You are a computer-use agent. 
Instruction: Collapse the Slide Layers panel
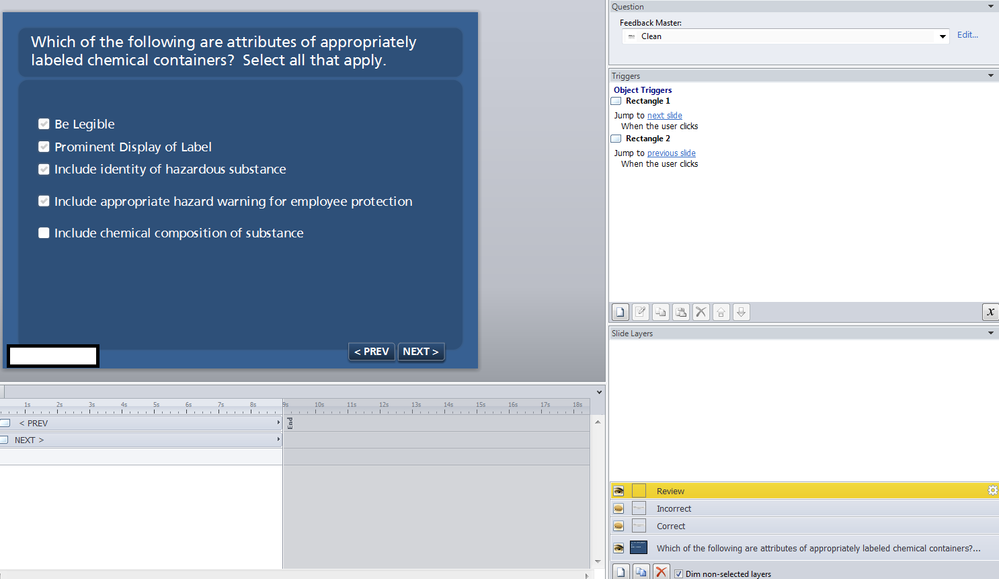click(991, 332)
